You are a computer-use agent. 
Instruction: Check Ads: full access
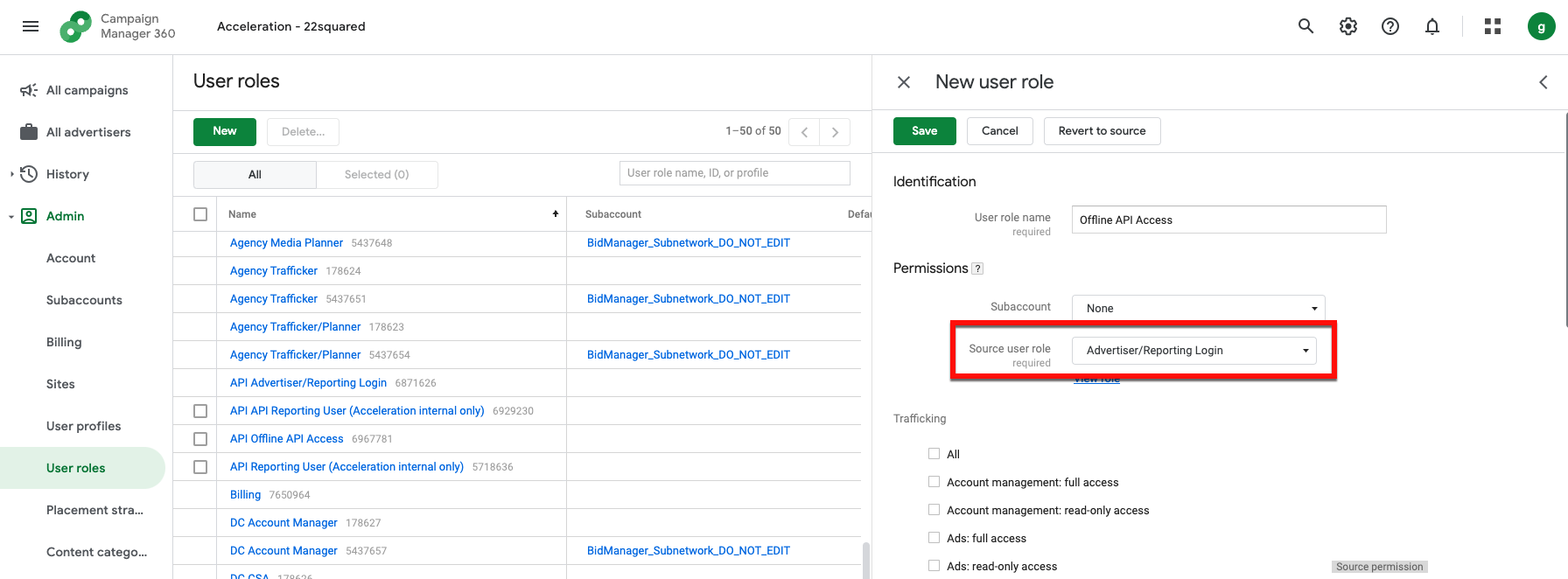coord(934,538)
